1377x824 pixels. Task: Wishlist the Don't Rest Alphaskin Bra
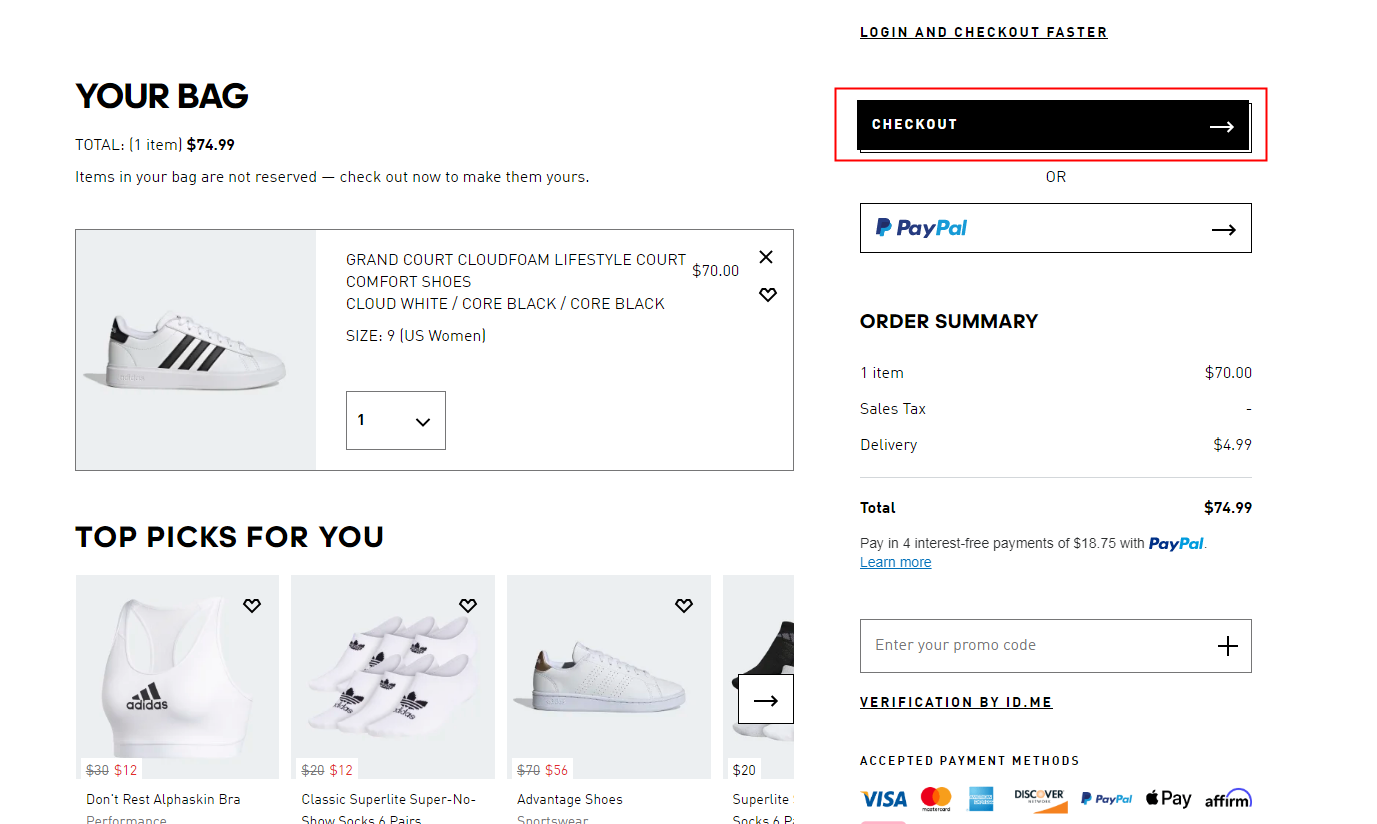[x=252, y=605]
